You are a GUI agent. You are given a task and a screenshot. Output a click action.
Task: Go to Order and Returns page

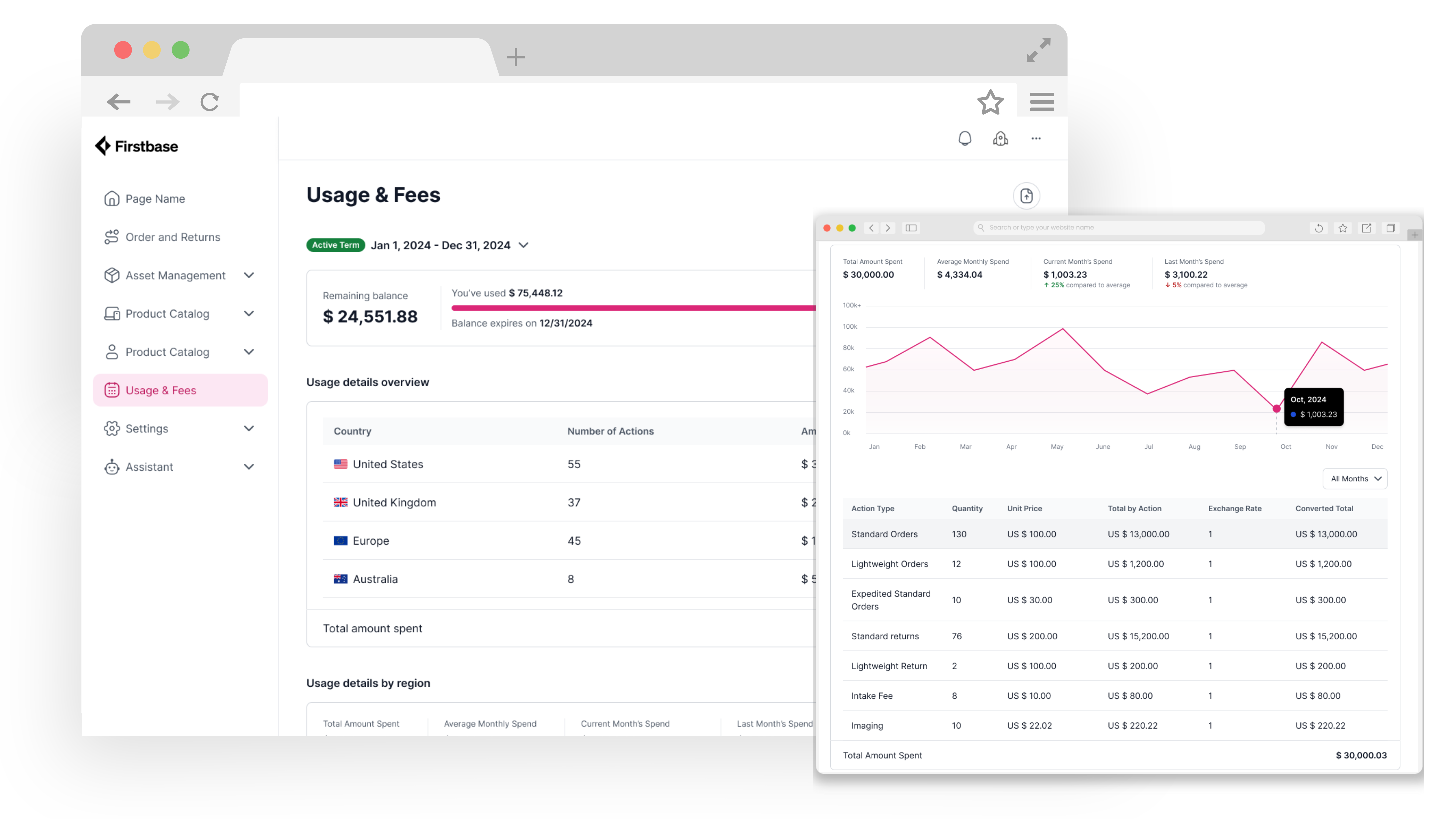point(172,237)
